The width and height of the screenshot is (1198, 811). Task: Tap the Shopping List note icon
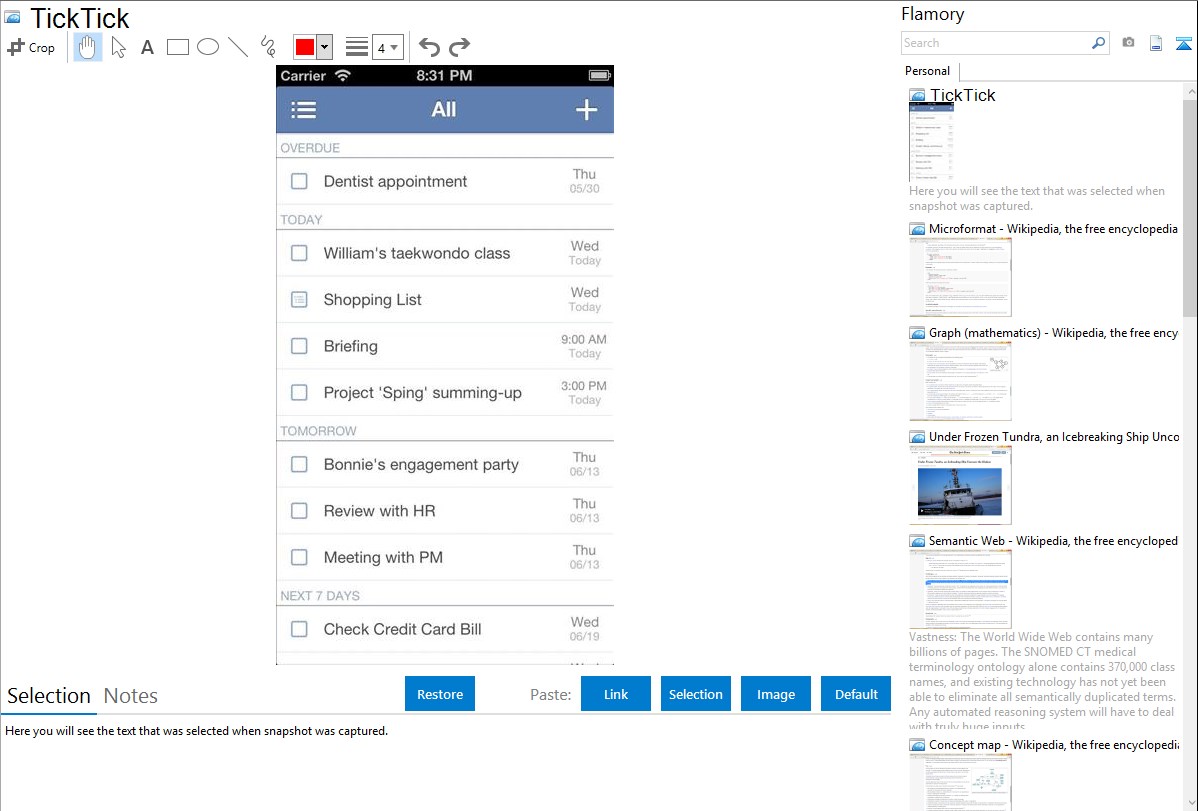point(300,300)
